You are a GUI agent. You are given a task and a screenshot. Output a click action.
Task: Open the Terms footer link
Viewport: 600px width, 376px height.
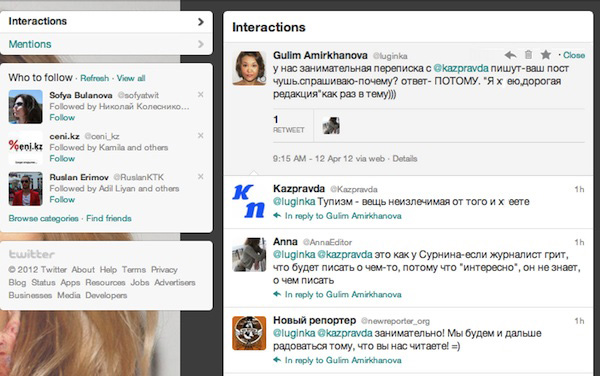(134, 270)
